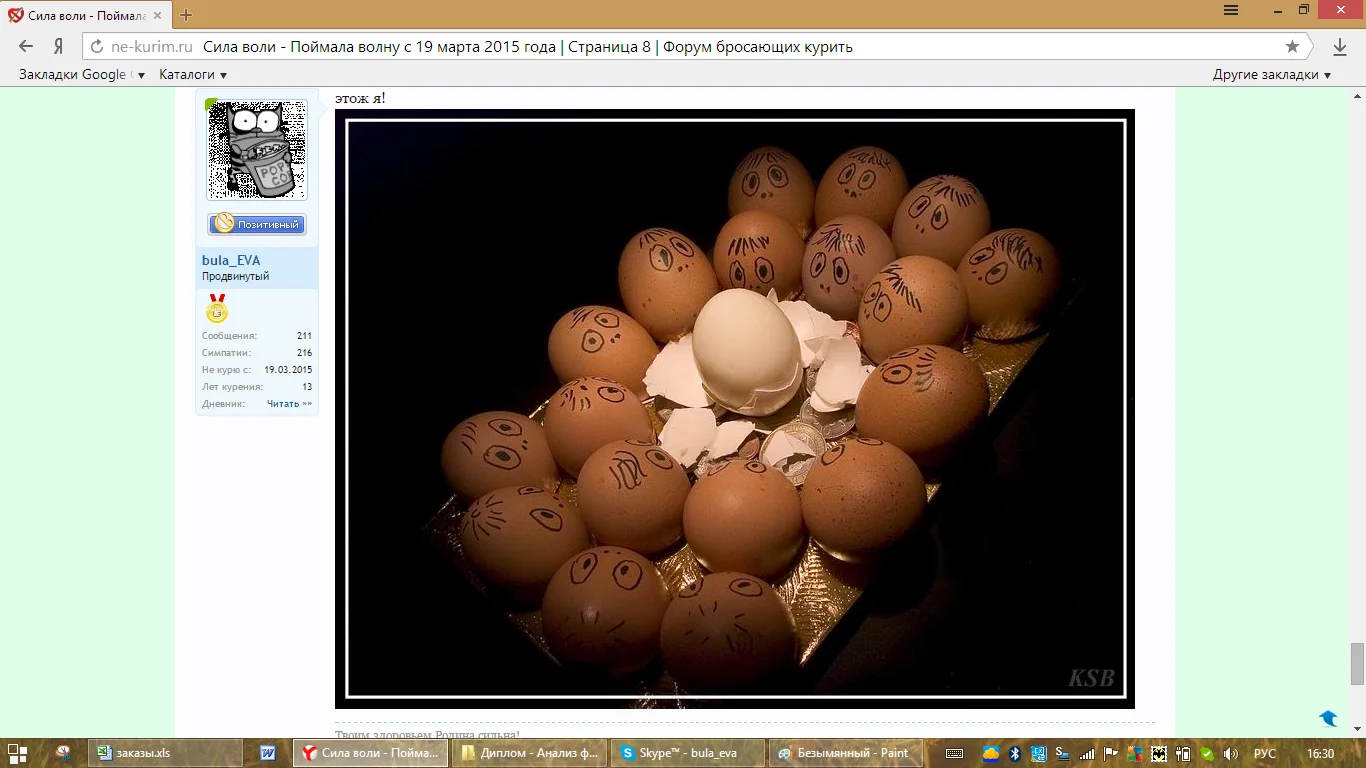Mute the speaker volume in the tray

pyautogui.click(x=1232, y=753)
